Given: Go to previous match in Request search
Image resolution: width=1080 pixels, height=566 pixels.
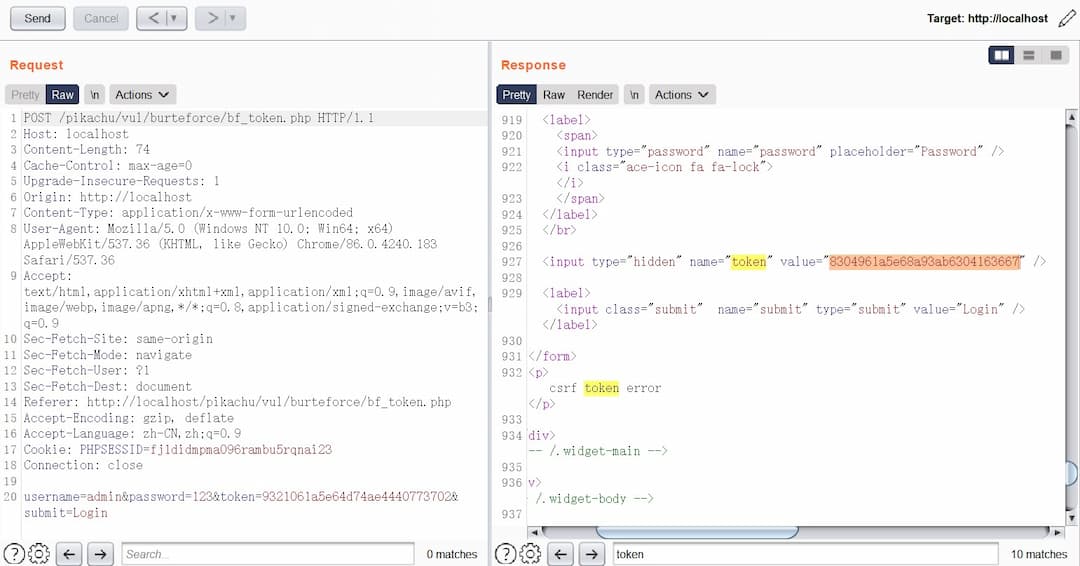Looking at the screenshot, I should [x=69, y=554].
